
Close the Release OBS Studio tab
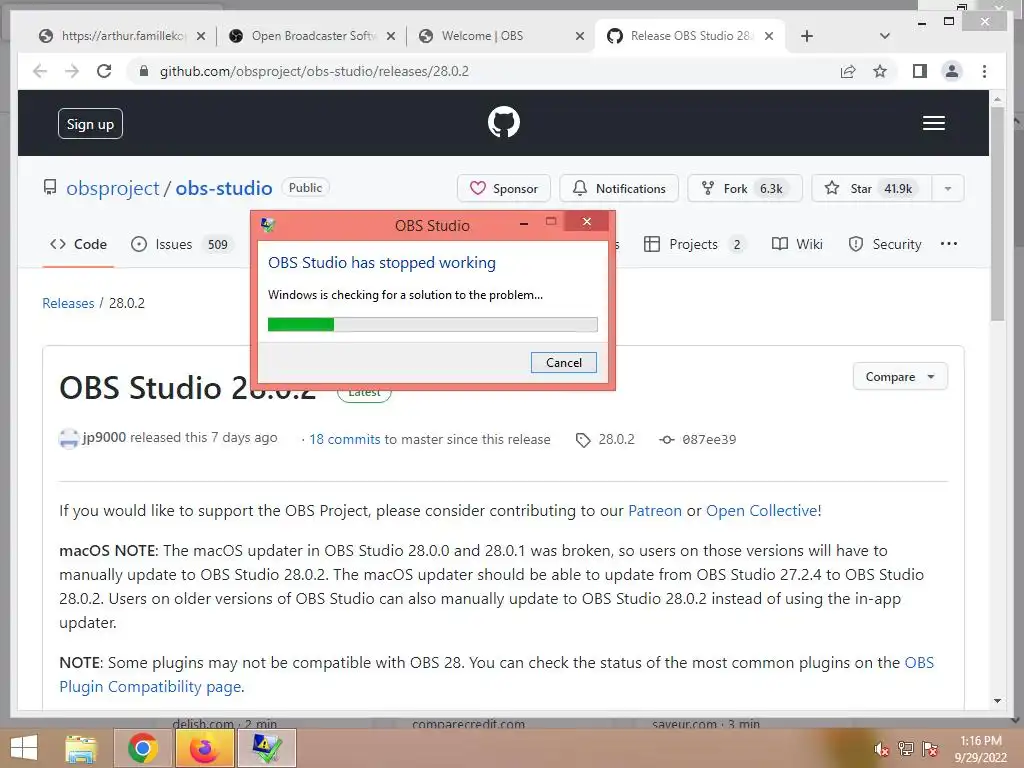tap(769, 36)
